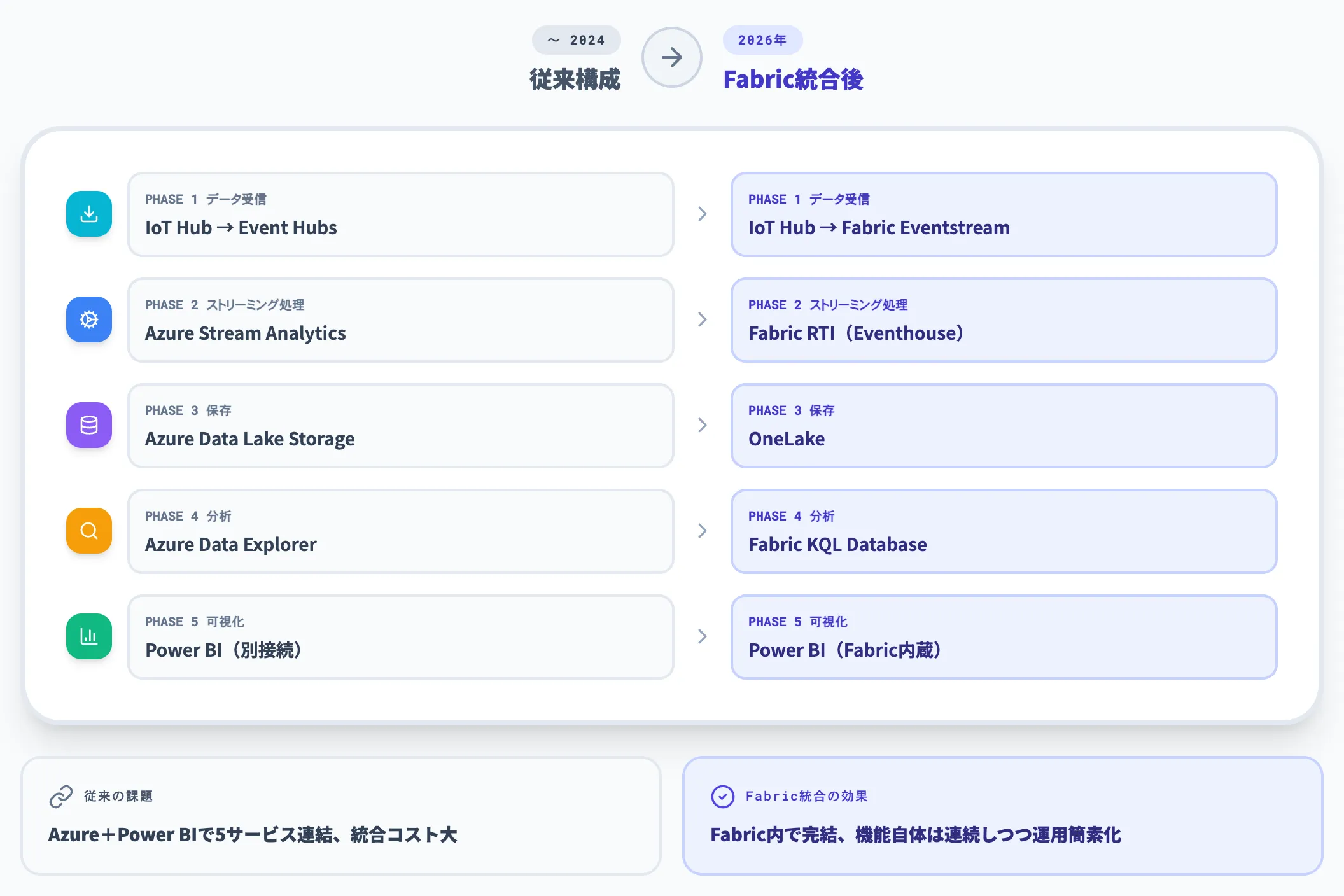Click the right PHASE 2 ストリーミング処理 label

828,305
